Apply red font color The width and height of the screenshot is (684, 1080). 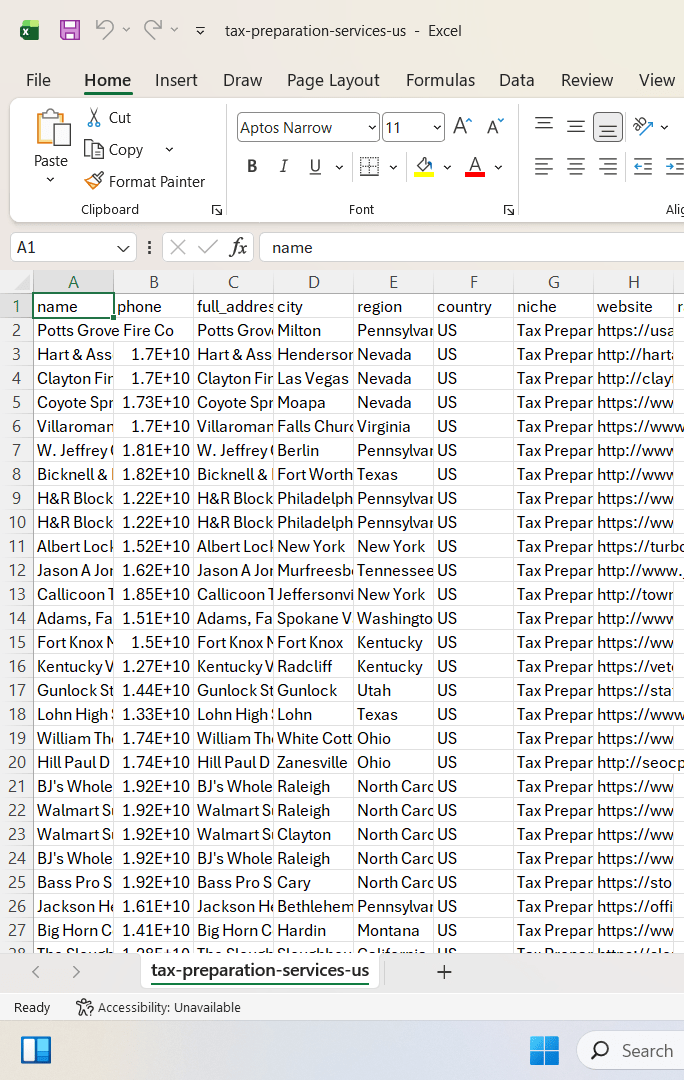(x=475, y=166)
